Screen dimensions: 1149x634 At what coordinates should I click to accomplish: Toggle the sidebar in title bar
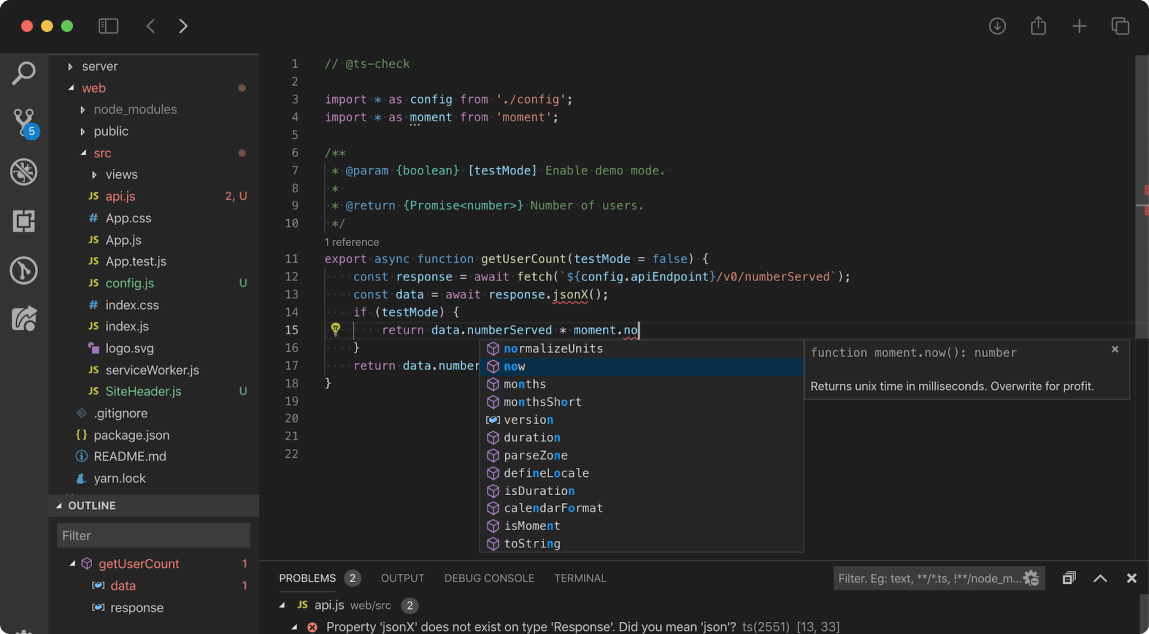(108, 26)
